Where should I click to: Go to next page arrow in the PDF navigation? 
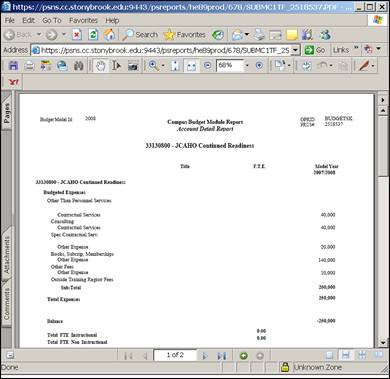205,356
